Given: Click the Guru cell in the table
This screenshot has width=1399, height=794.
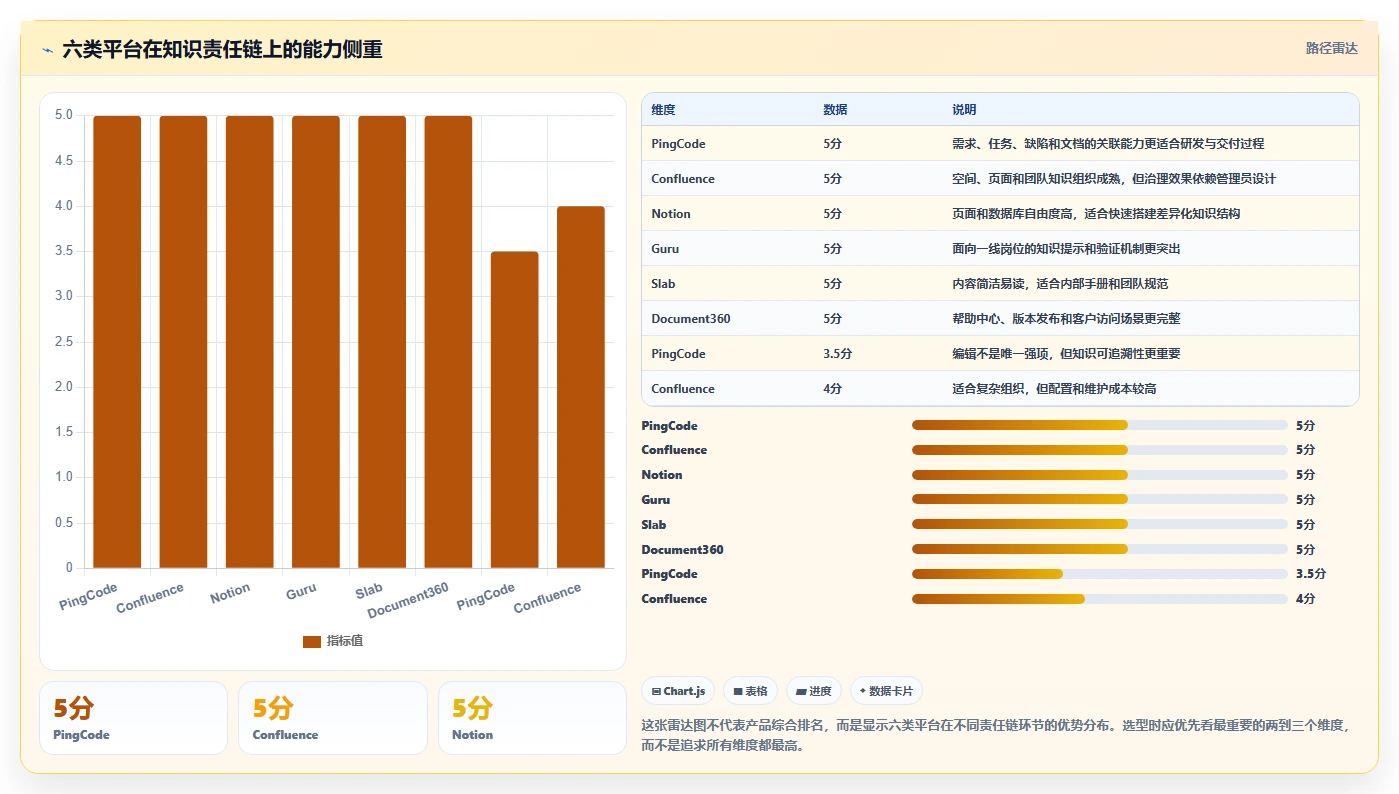Looking at the screenshot, I should tap(665, 249).
